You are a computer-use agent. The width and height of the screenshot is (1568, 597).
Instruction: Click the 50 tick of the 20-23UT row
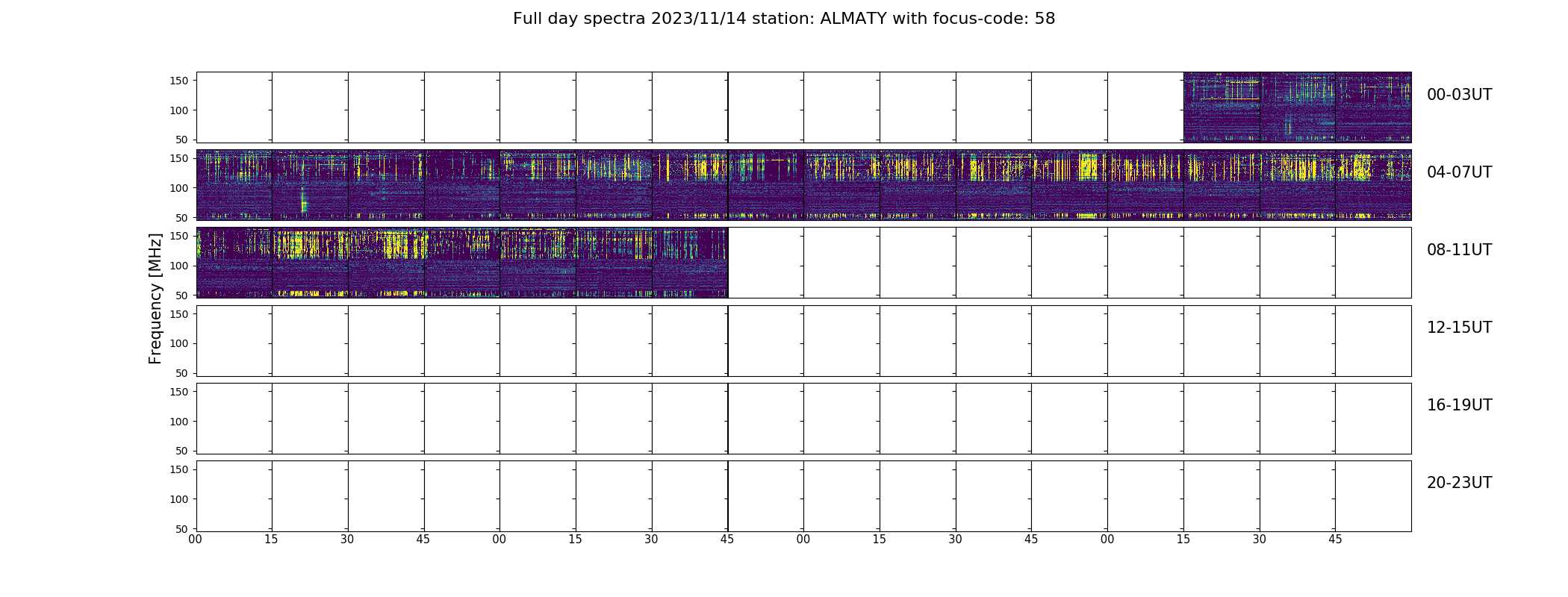(x=183, y=528)
